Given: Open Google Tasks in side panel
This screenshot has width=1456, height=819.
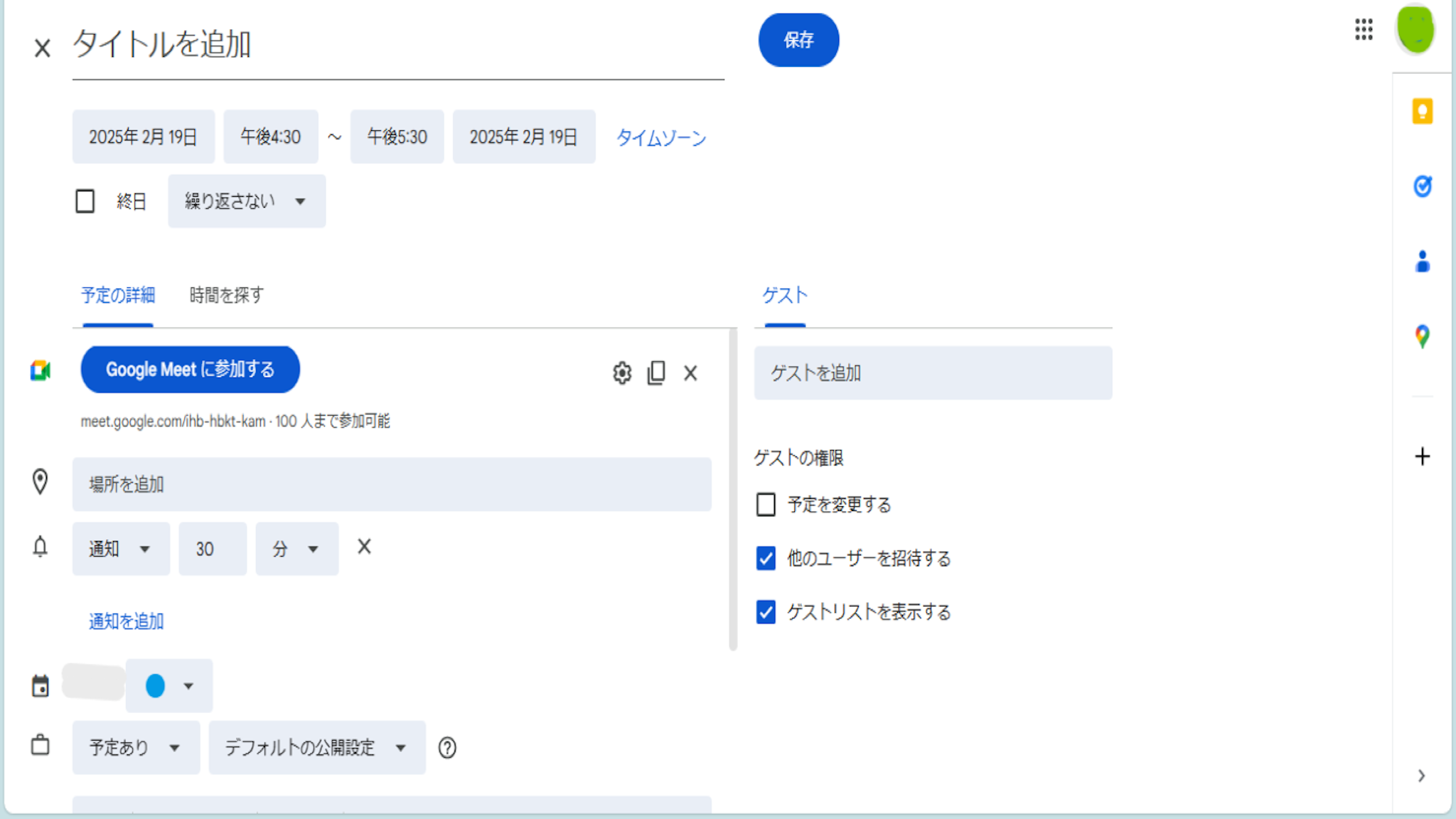Looking at the screenshot, I should tap(1422, 186).
